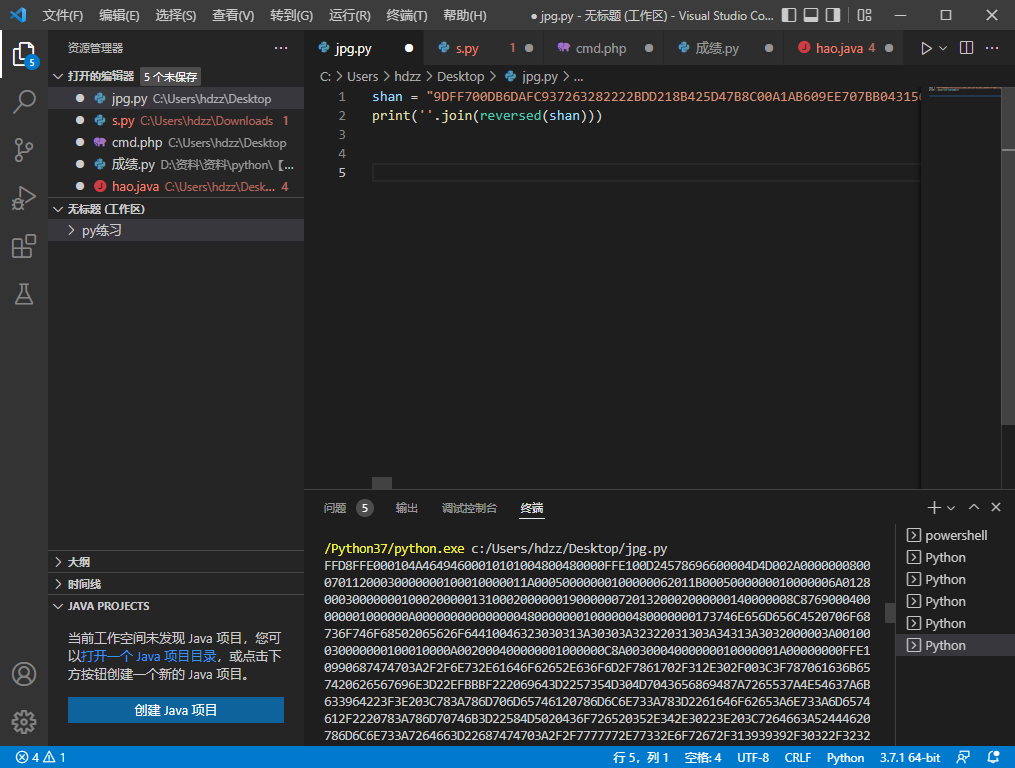Image resolution: width=1015 pixels, height=768 pixels.
Task: Toggle the primary side bar visibility
Action: [789, 16]
